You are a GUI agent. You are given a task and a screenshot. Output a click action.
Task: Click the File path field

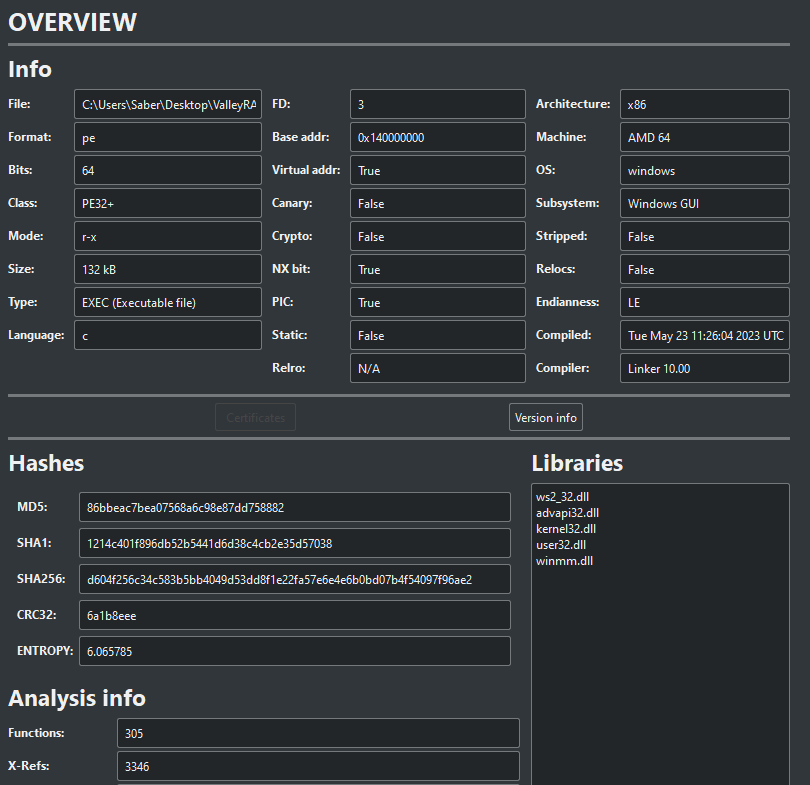point(168,104)
